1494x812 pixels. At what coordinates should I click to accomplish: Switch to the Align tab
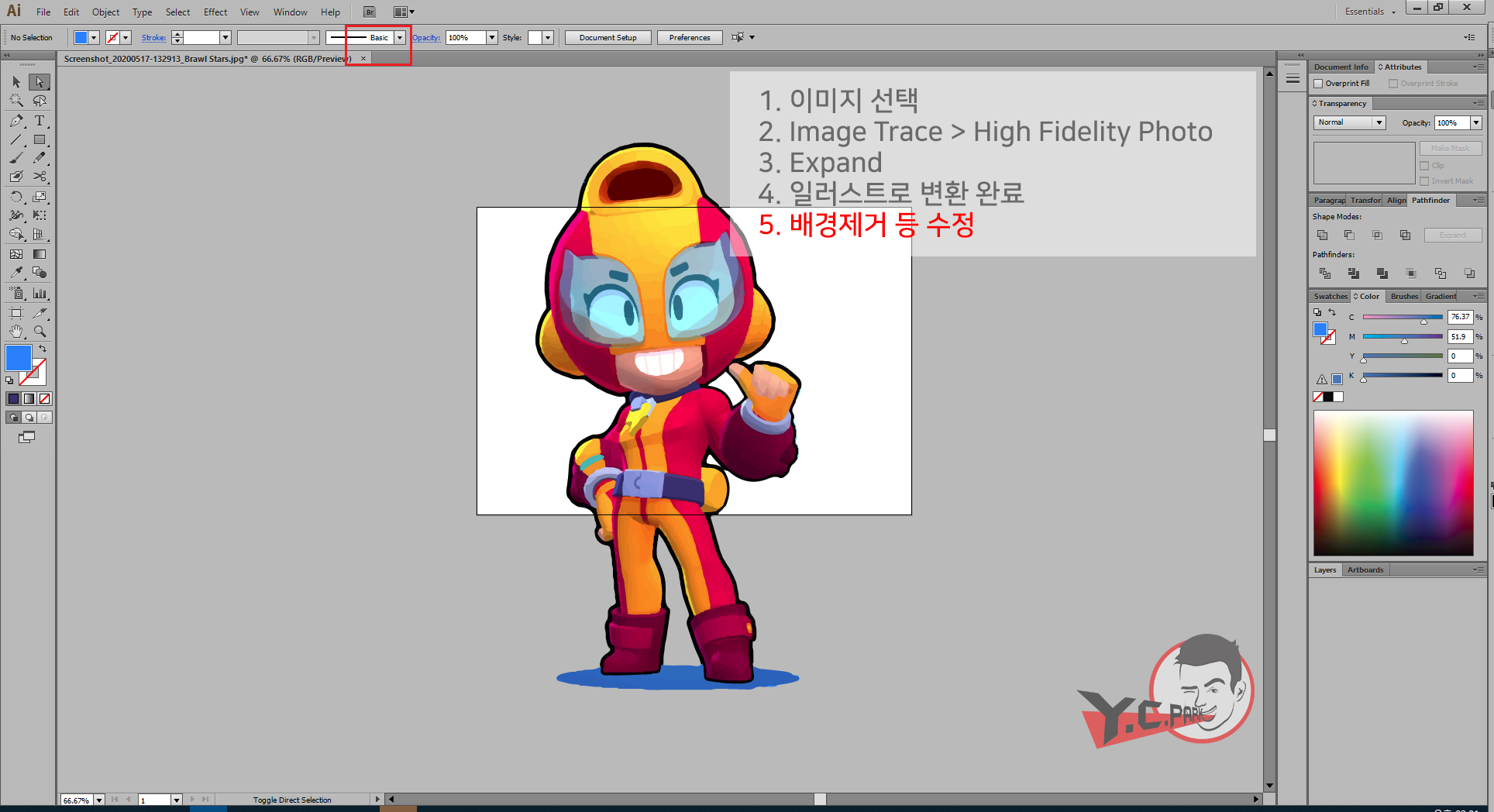[1396, 201]
